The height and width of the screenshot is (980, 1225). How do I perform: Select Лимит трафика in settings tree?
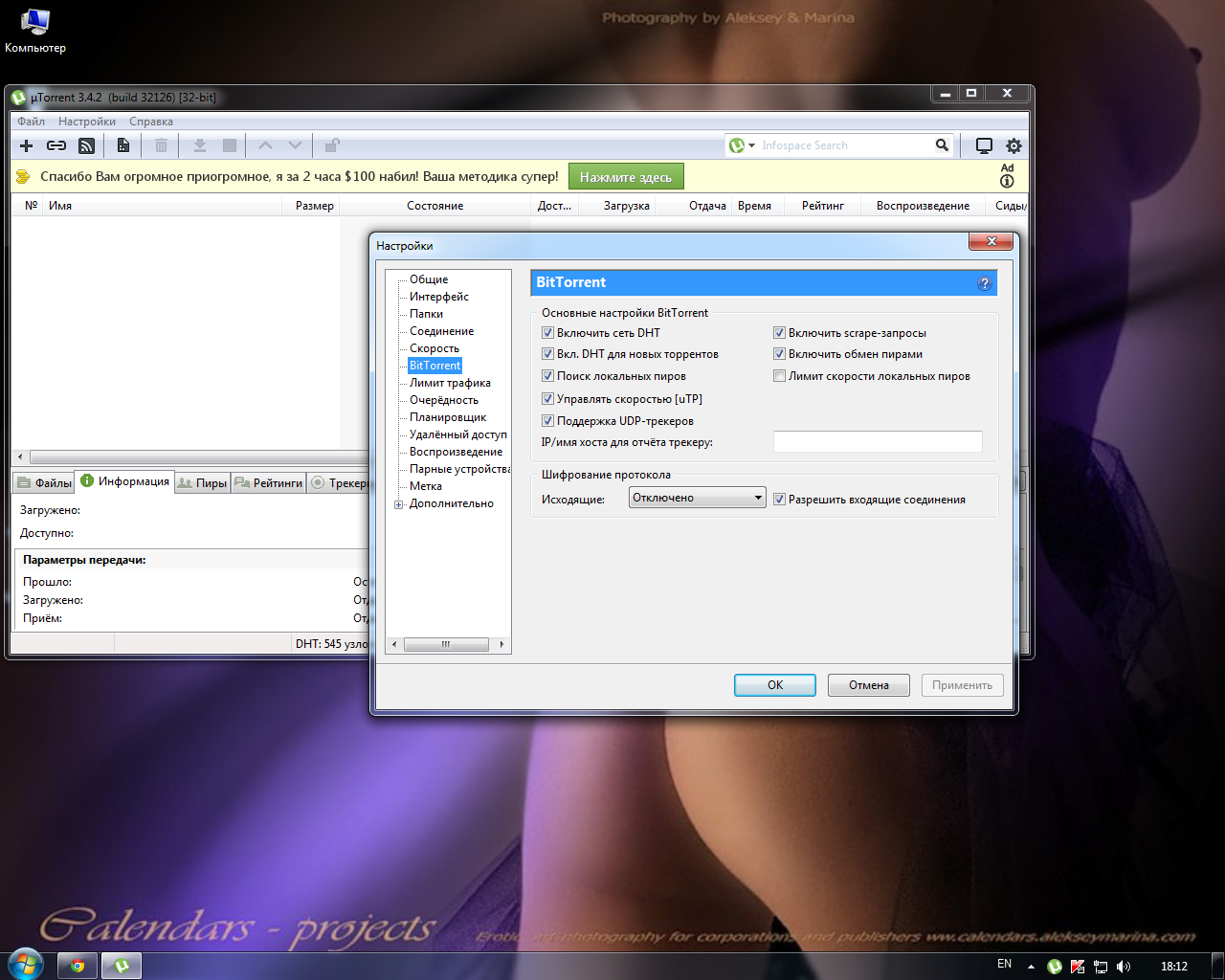(450, 383)
